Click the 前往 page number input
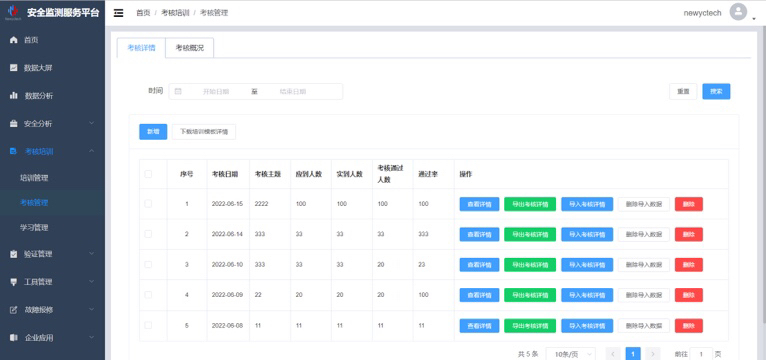The width and height of the screenshot is (766, 360). coord(701,354)
